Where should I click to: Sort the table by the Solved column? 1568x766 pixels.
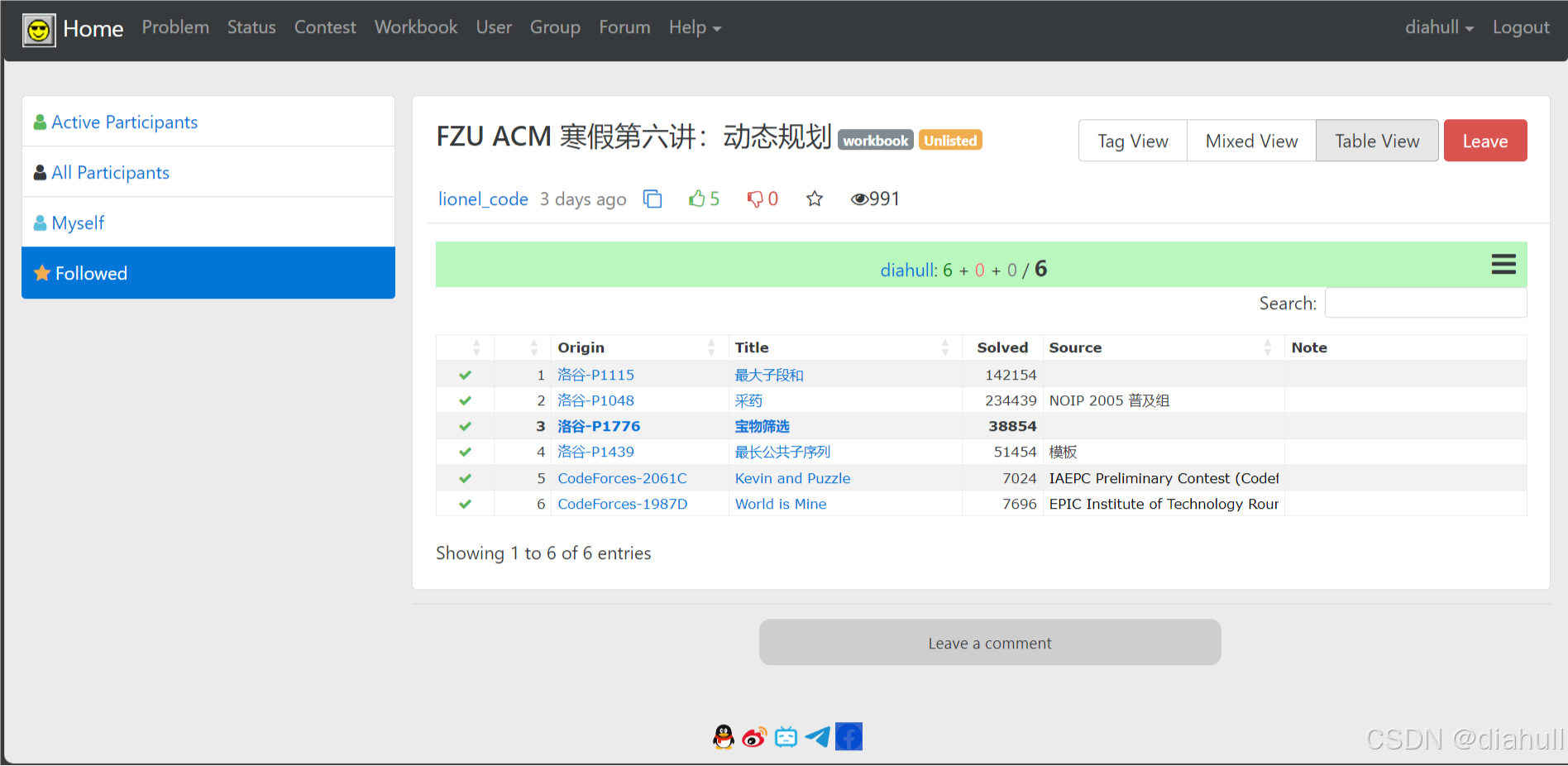coord(1002,347)
